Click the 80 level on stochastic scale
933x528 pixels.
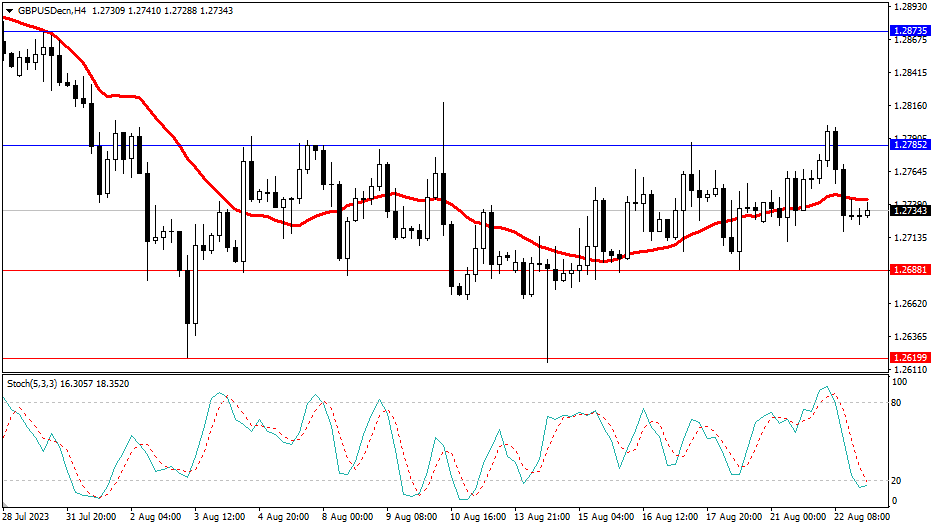point(897,403)
